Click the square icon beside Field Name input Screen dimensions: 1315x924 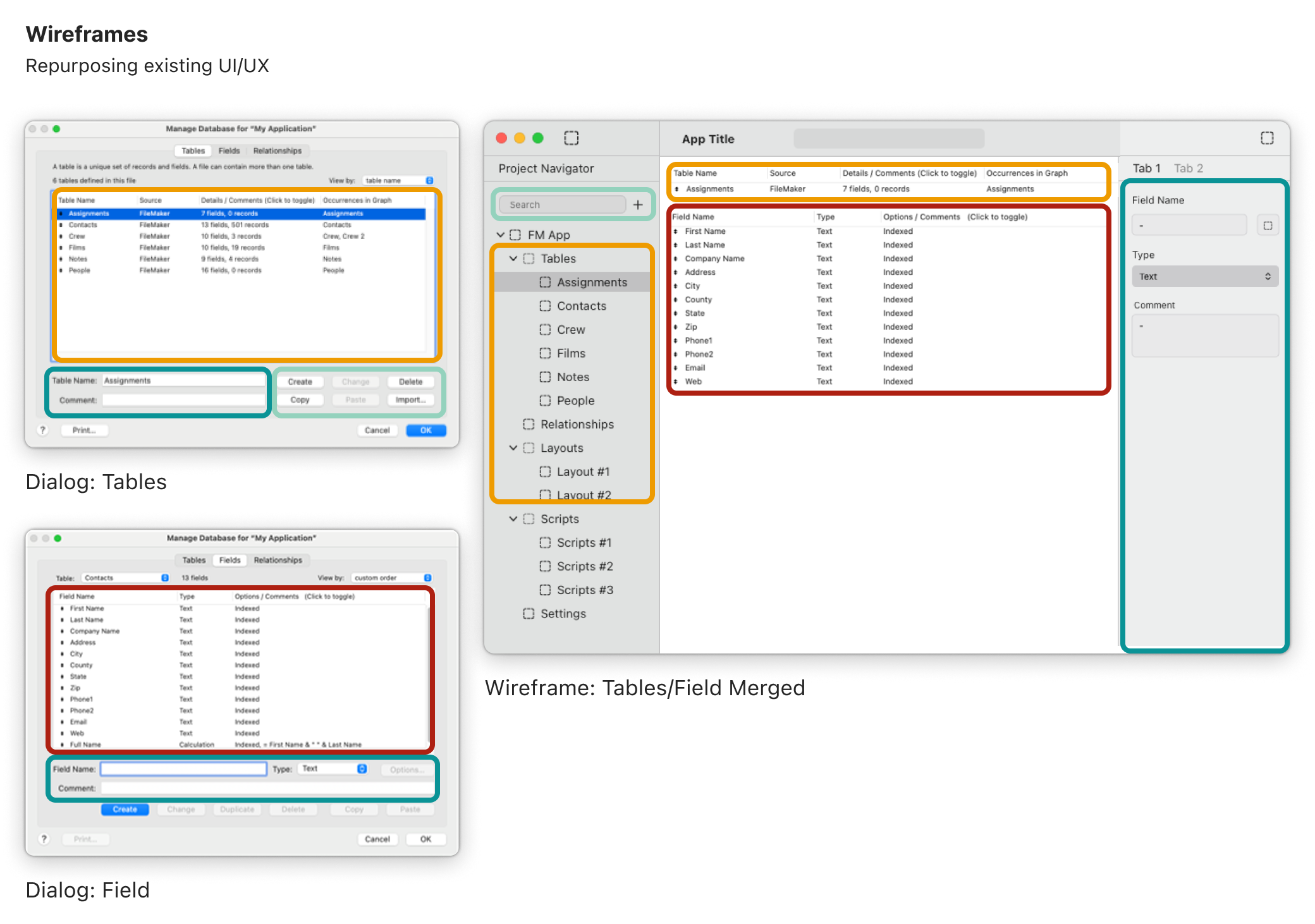click(x=1268, y=226)
